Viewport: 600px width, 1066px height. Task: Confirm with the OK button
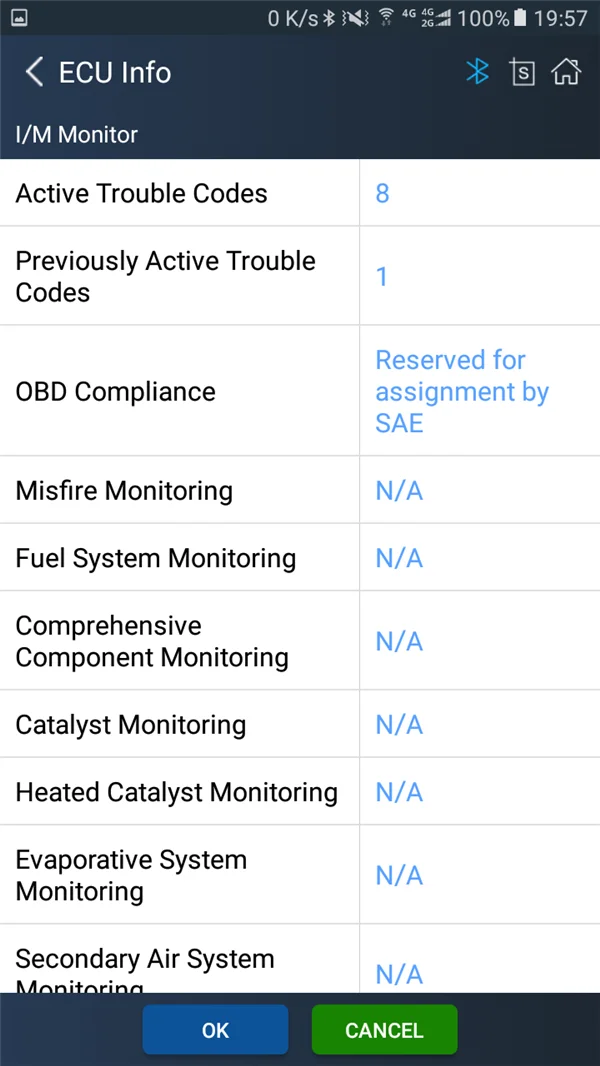point(215,1029)
